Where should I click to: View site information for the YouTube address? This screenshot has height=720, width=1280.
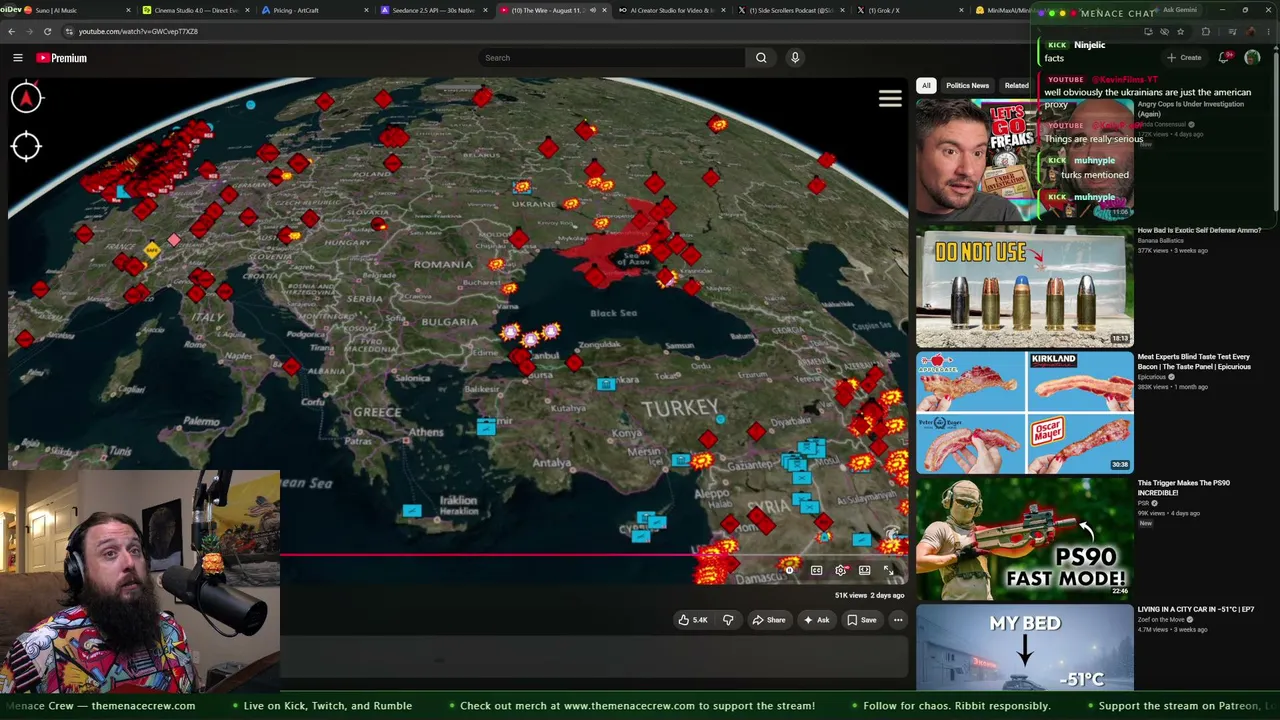68,31
